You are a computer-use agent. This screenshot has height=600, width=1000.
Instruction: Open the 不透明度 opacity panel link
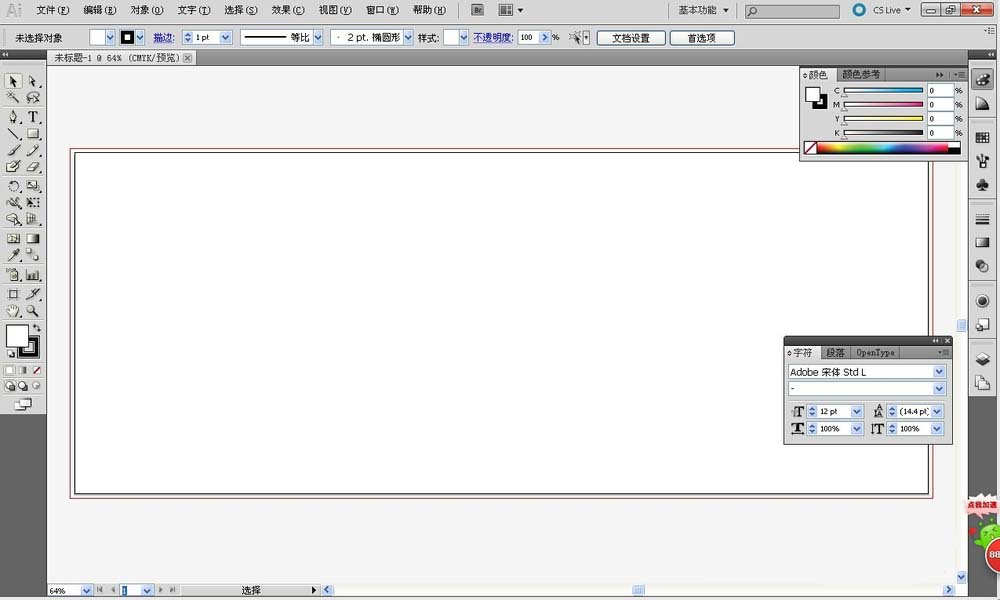[x=492, y=38]
